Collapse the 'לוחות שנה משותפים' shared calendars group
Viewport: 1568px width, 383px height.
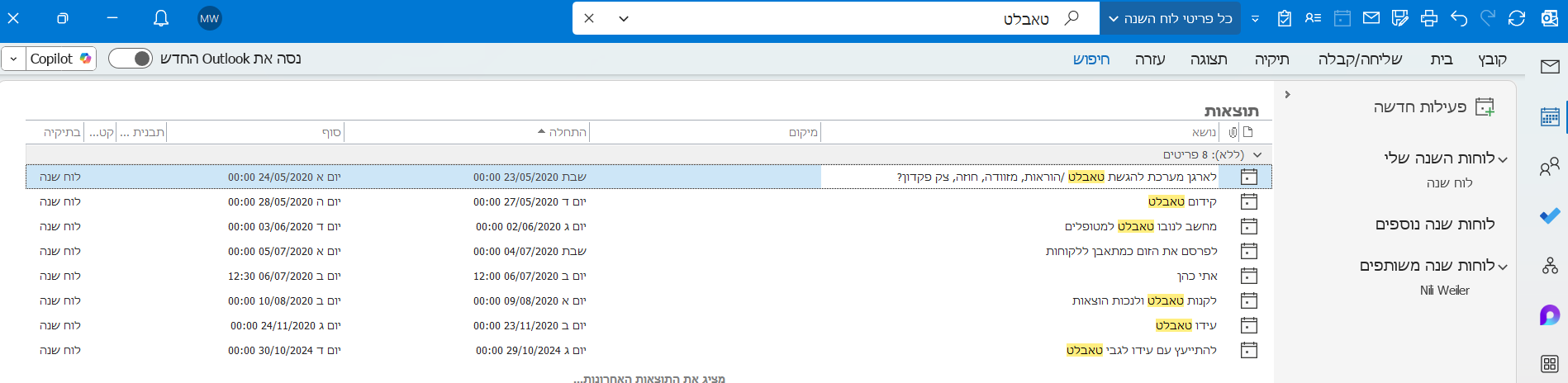click(1503, 267)
